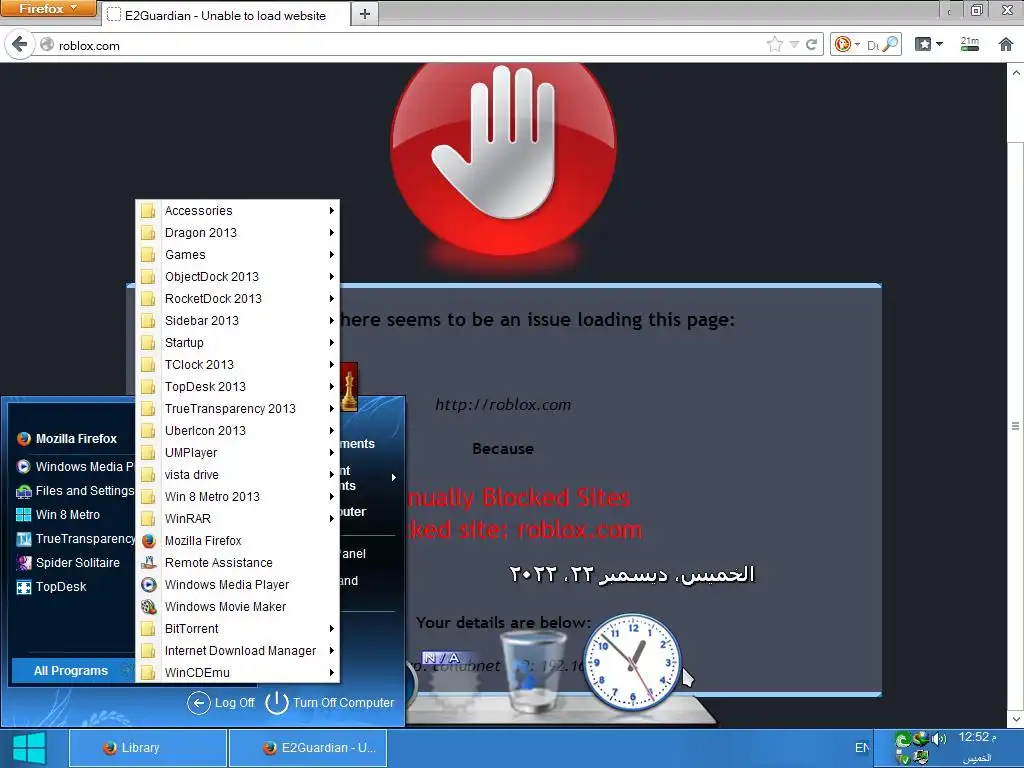The width and height of the screenshot is (1024, 768).
Task: Open URL history dropdown arrow in address bar
Action: (794, 44)
